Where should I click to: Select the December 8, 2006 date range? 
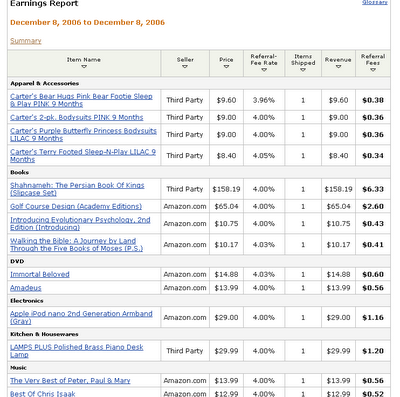pyautogui.click(x=87, y=22)
